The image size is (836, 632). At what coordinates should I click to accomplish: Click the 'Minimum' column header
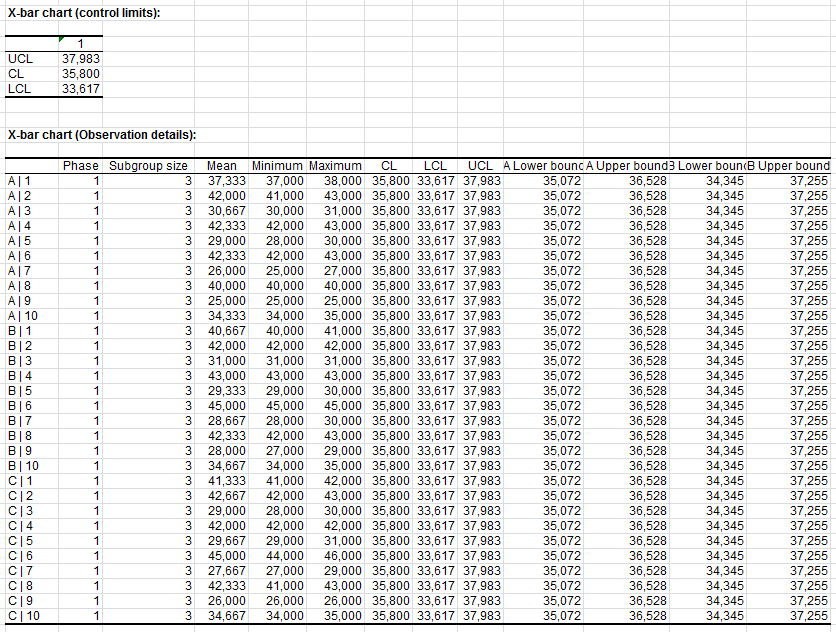pos(277,165)
